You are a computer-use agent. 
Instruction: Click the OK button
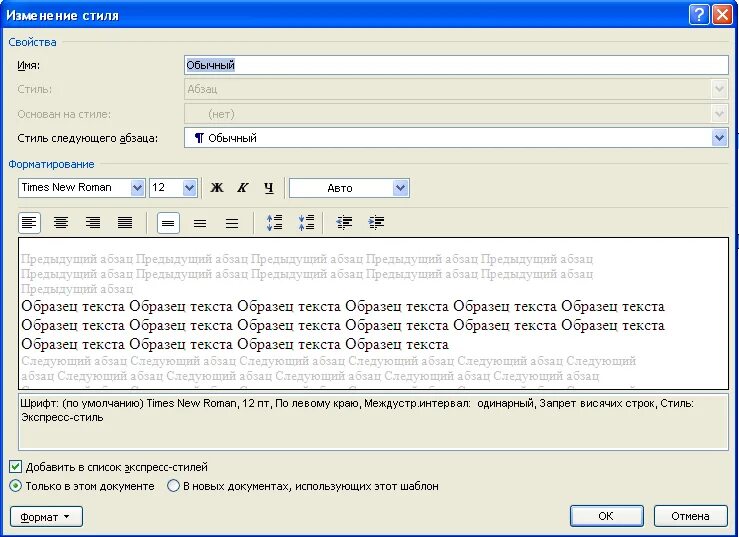click(x=606, y=516)
